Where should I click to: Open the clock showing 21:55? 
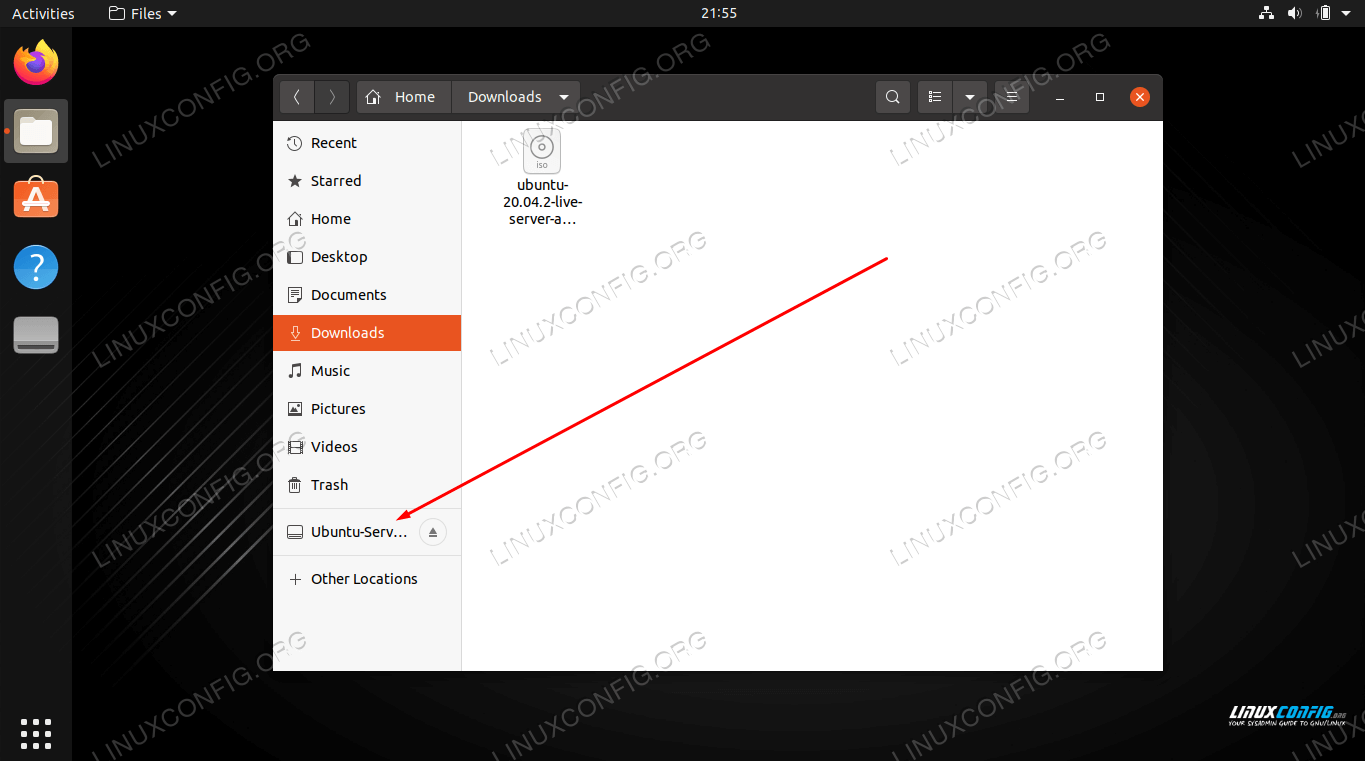[719, 13]
